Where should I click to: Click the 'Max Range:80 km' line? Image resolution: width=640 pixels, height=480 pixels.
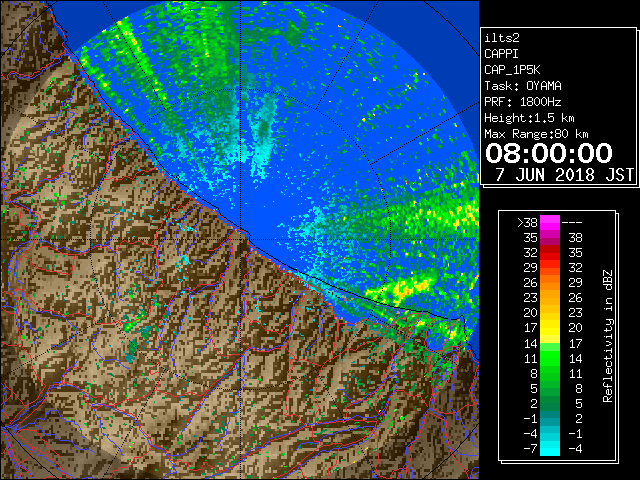tap(536, 134)
